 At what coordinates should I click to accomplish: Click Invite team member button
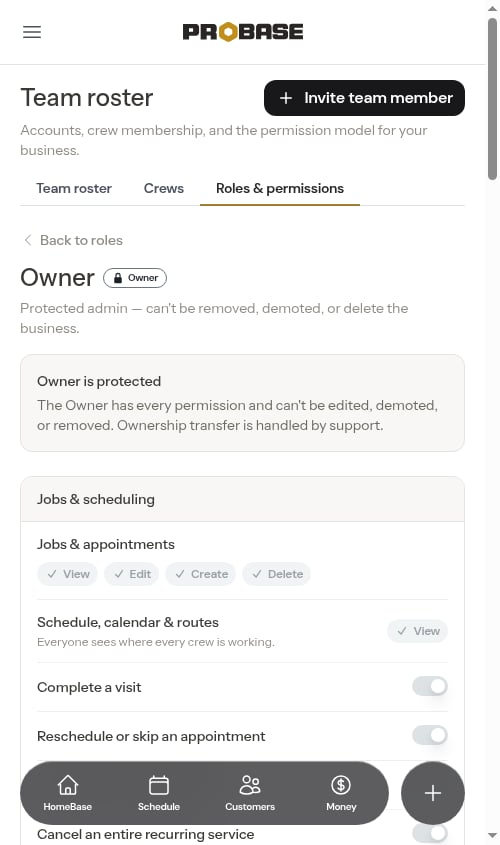(x=364, y=98)
